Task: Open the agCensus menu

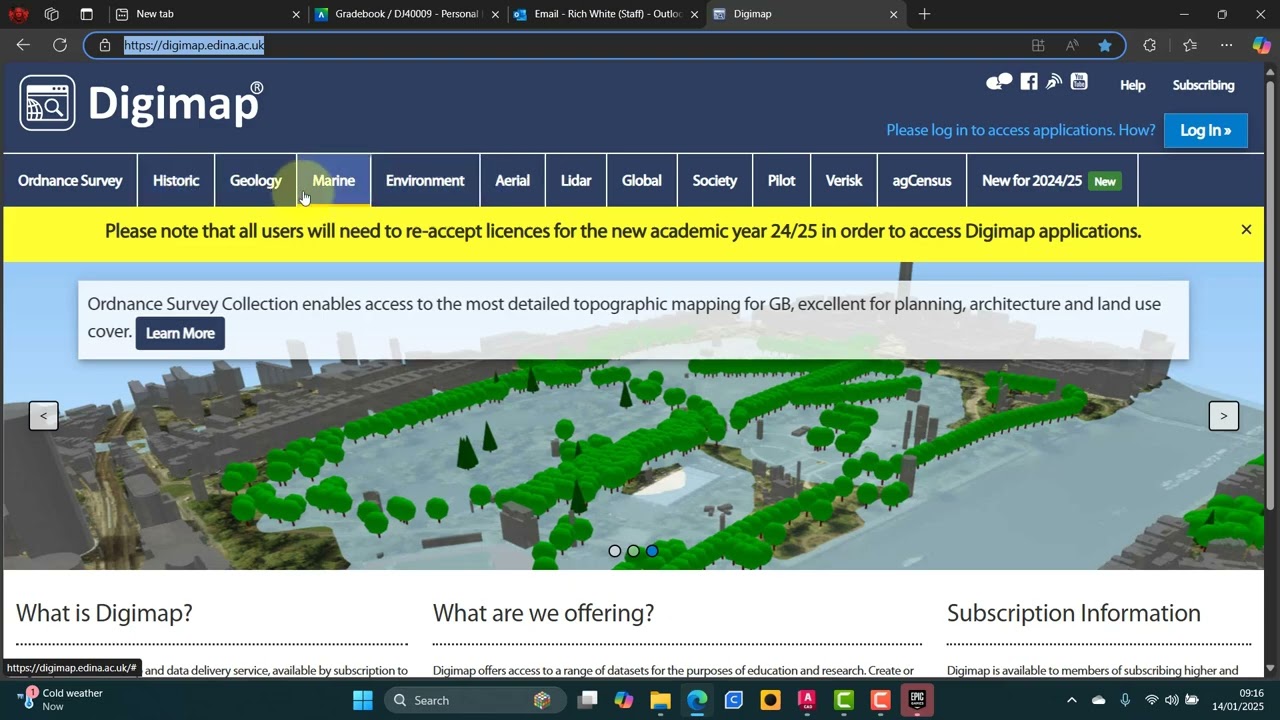Action: click(x=922, y=181)
